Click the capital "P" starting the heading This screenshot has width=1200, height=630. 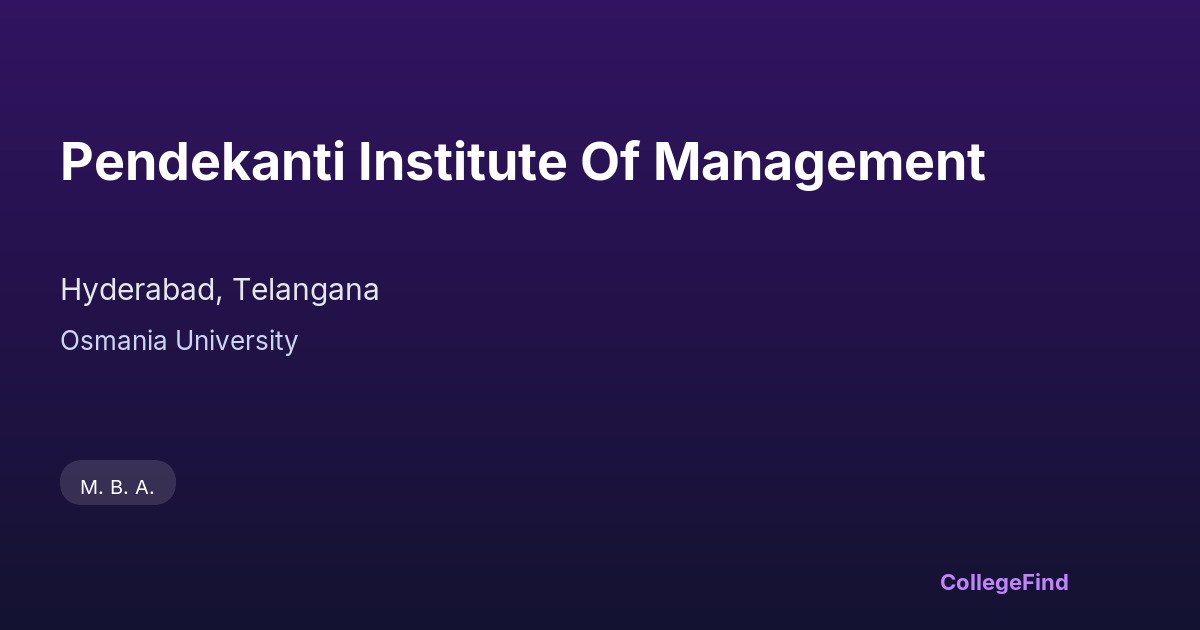pyautogui.click(x=76, y=163)
